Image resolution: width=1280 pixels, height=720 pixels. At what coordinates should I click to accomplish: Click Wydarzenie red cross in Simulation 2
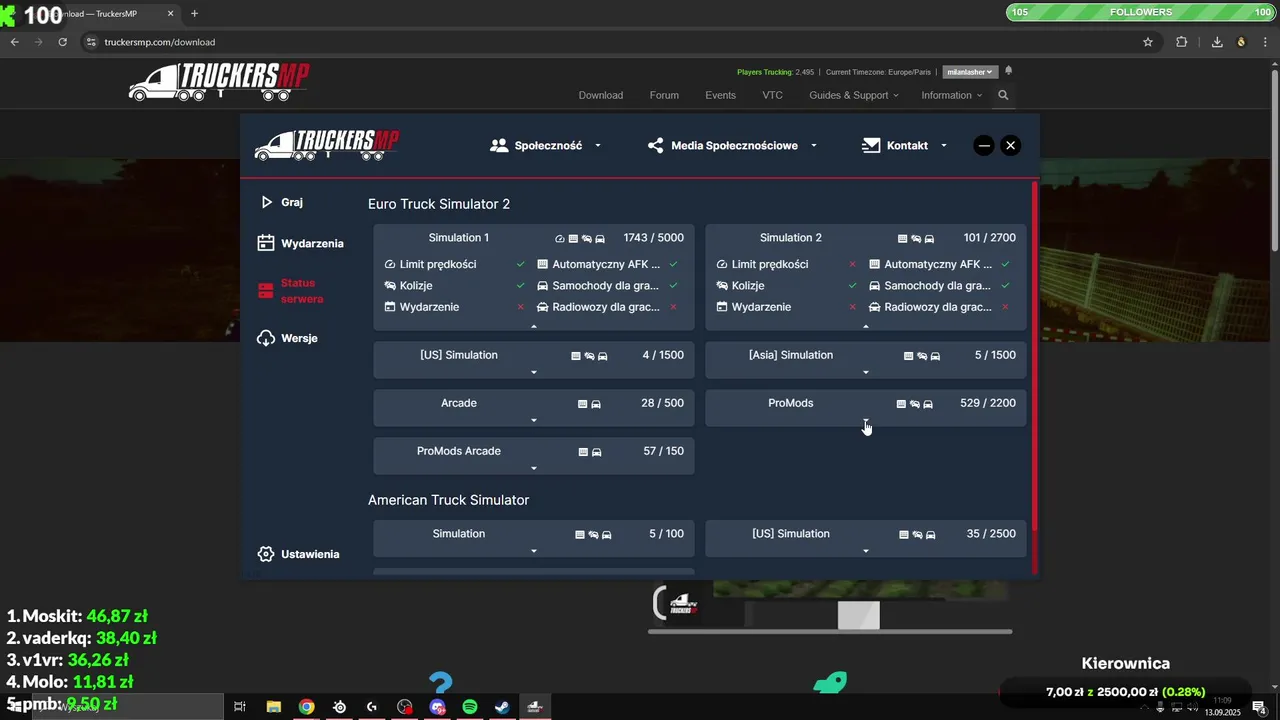853,307
